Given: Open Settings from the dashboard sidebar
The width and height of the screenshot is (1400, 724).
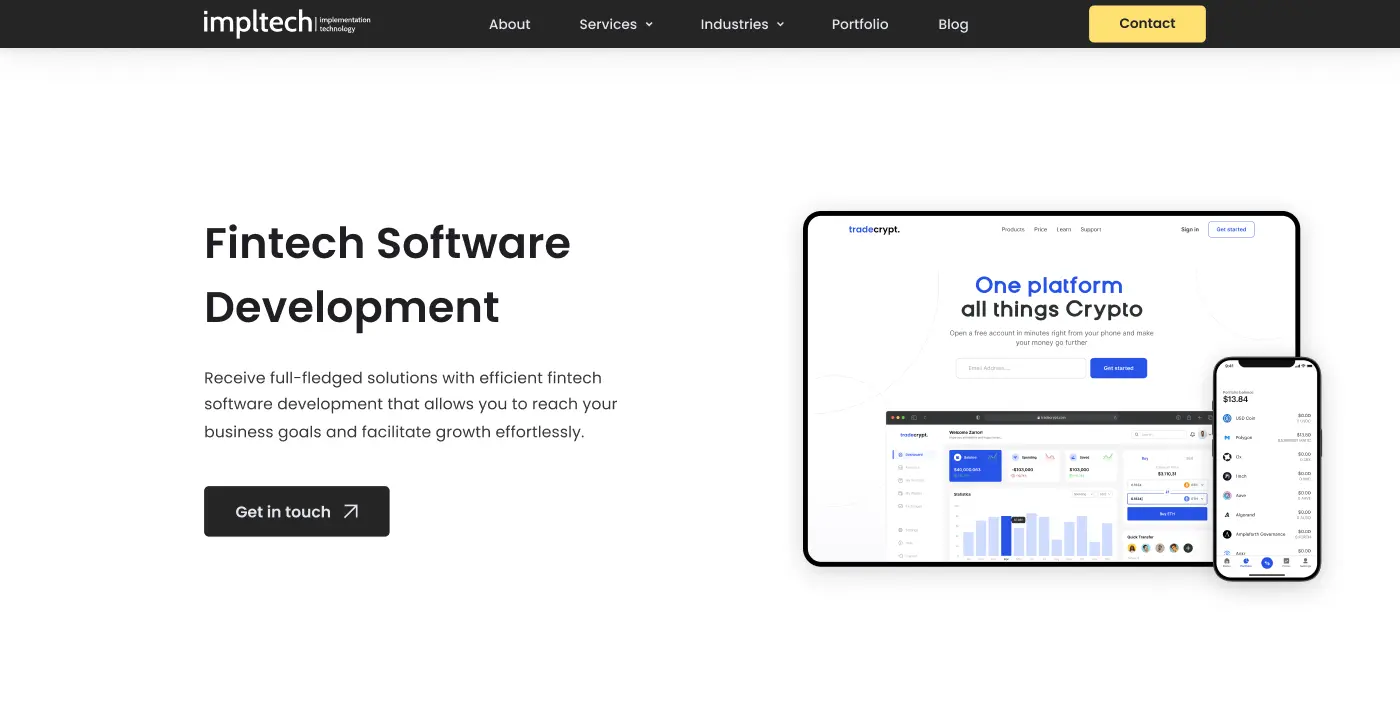Looking at the screenshot, I should tap(908, 530).
